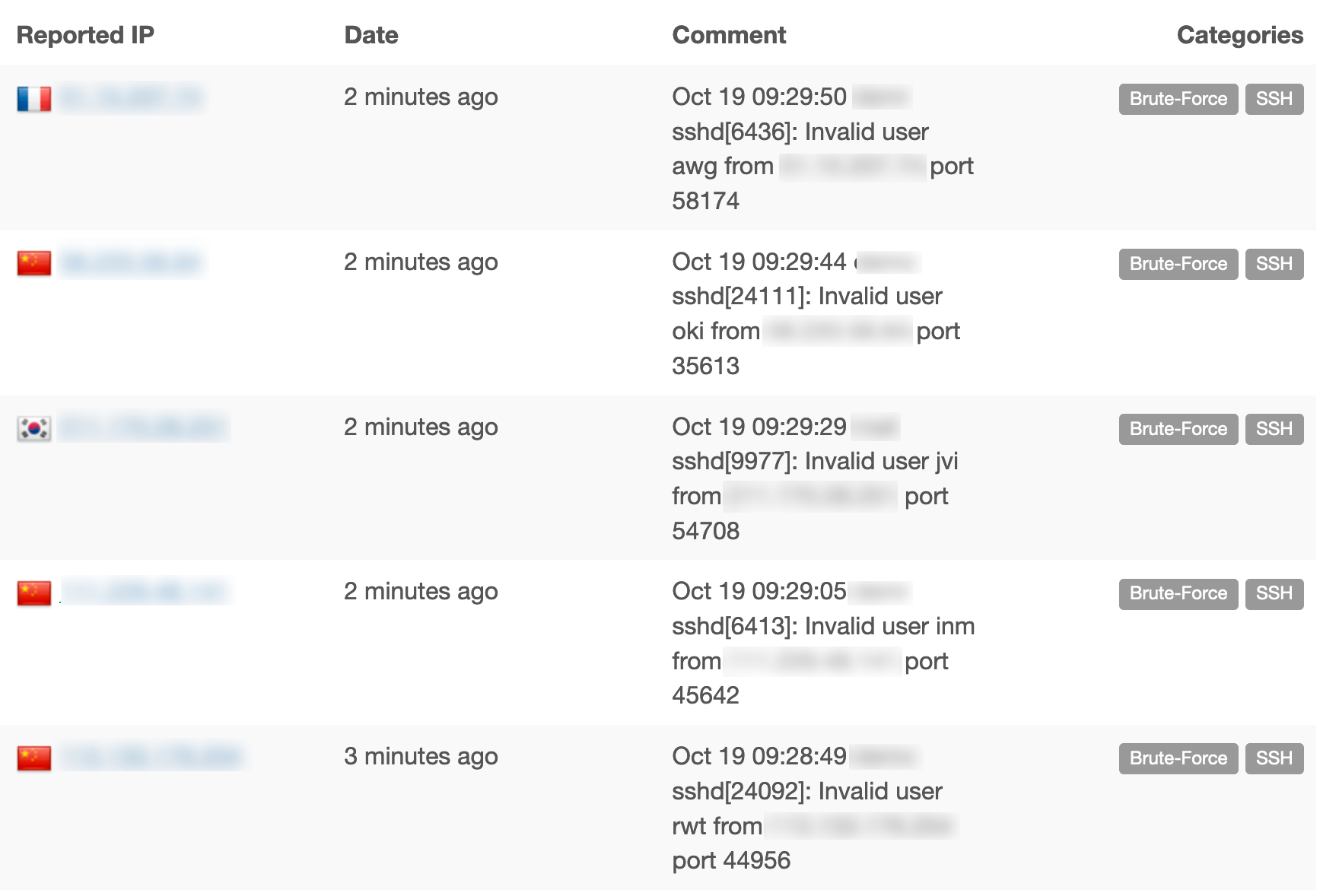Click the Brute-Force badge in the first row
Image resolution: width=1339 pixels, height=896 pixels.
click(1178, 98)
